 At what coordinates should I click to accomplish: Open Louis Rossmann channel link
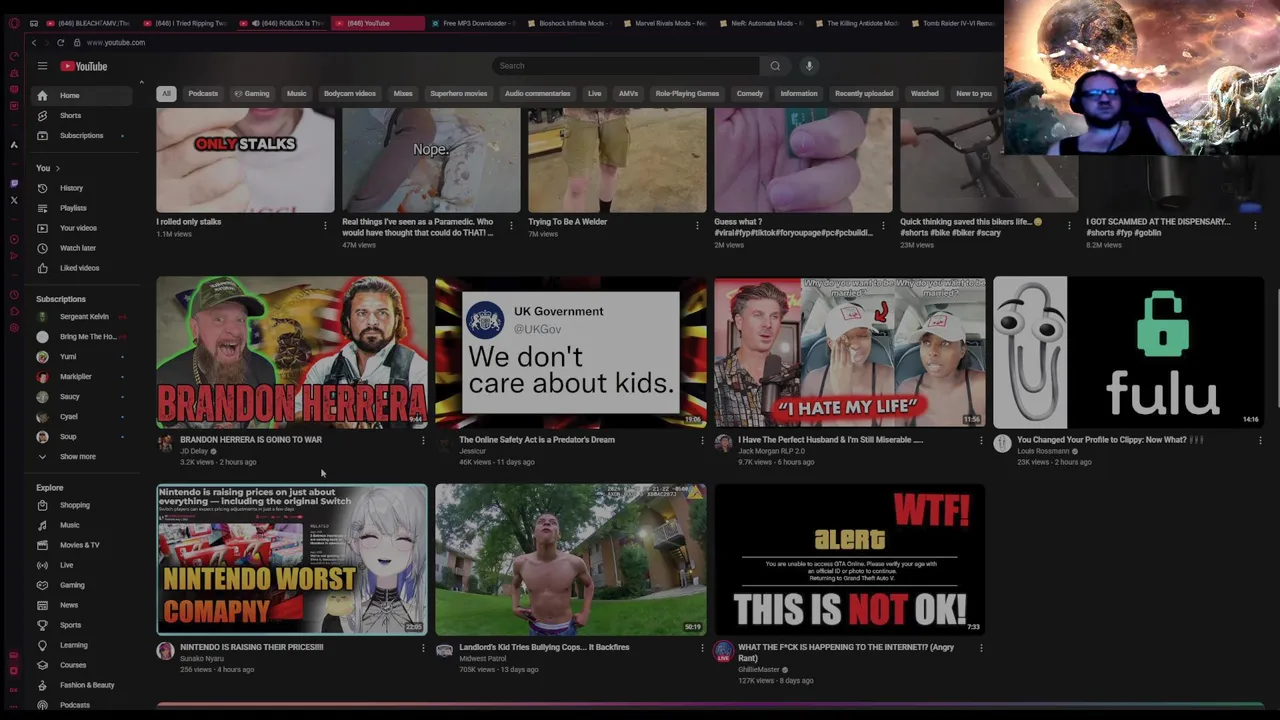(x=1044, y=451)
